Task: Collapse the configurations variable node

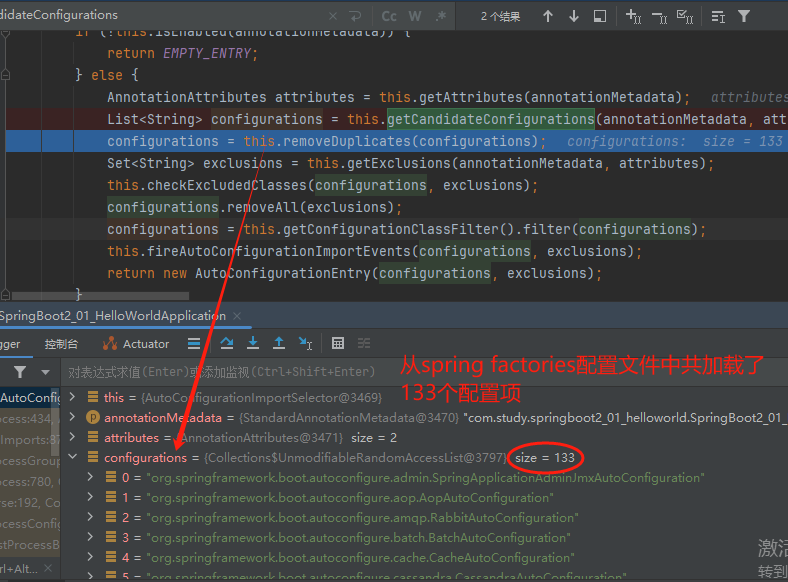Action: (x=72, y=457)
